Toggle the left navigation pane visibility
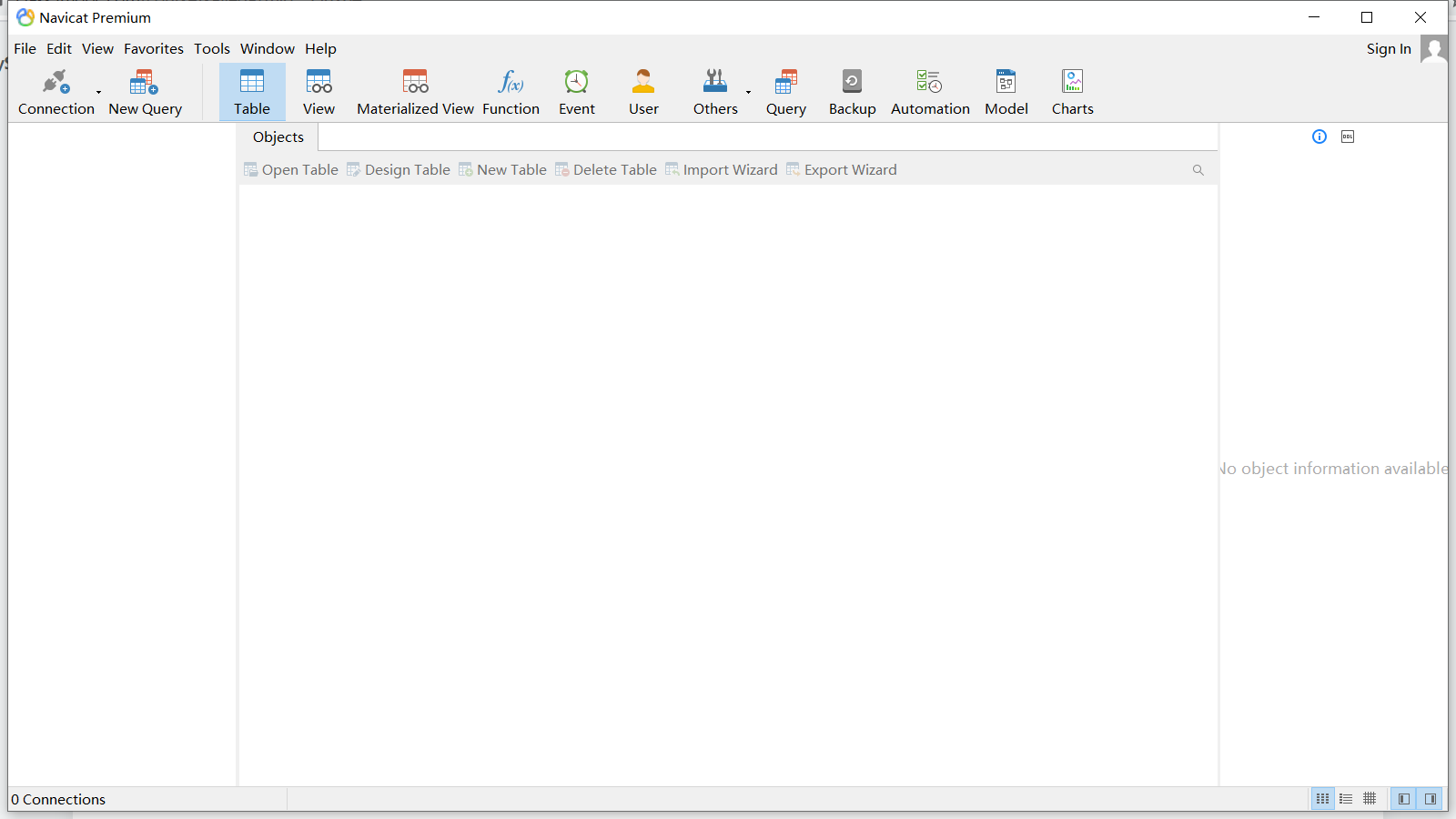The width and height of the screenshot is (1456, 819). (1404, 799)
